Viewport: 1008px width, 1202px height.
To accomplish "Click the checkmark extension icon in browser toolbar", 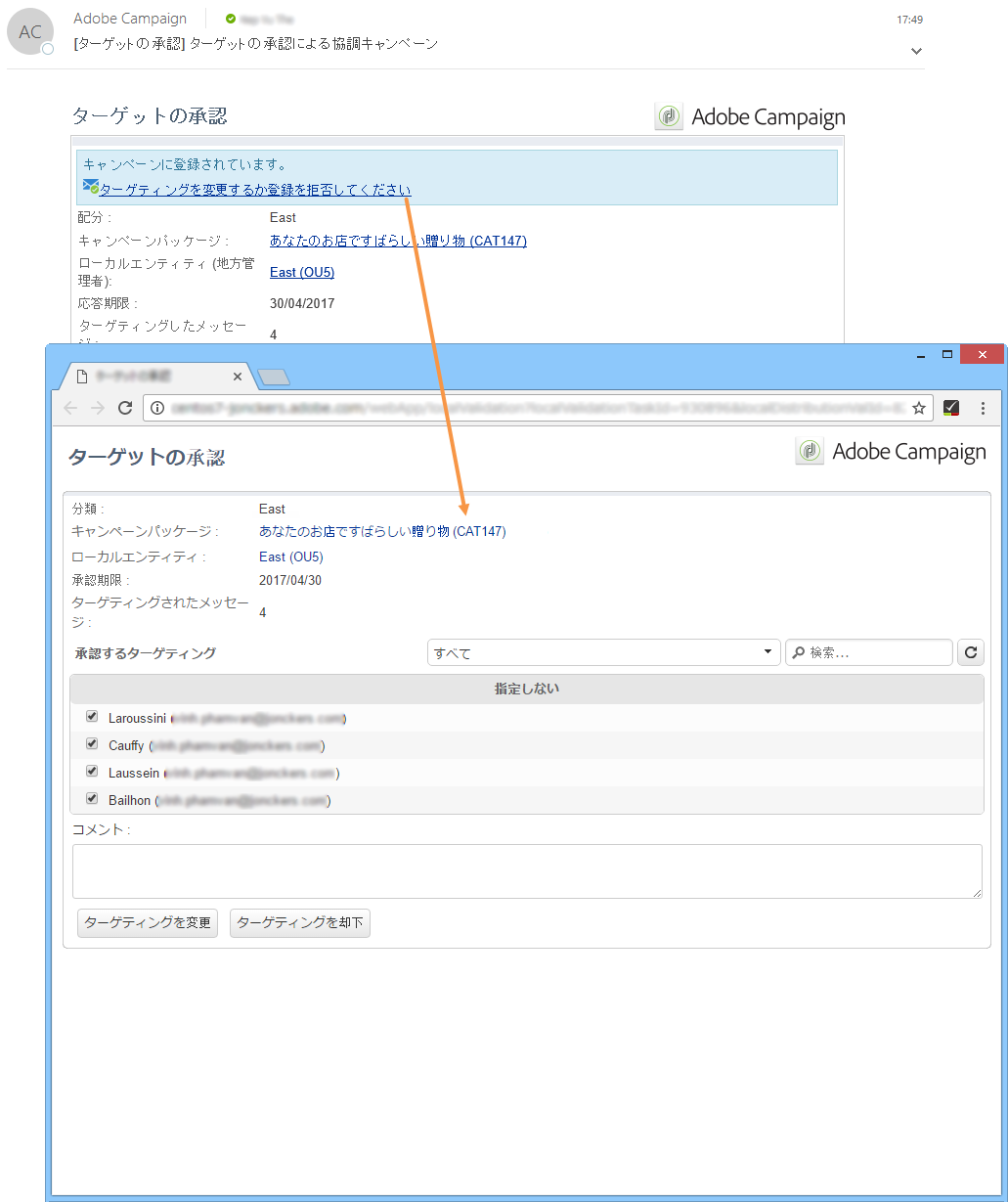I will coord(951,408).
